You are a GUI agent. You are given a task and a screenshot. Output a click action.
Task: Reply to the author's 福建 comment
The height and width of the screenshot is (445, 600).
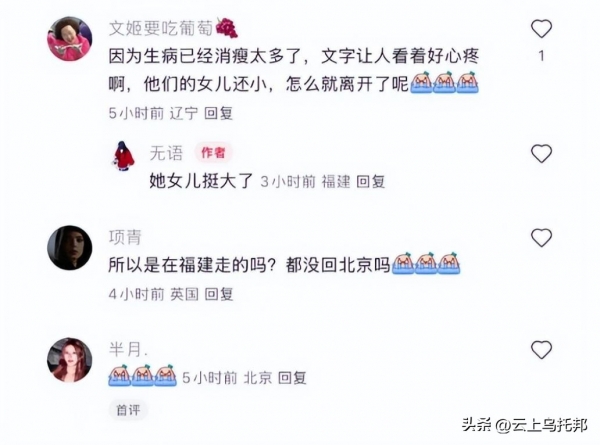click(370, 181)
